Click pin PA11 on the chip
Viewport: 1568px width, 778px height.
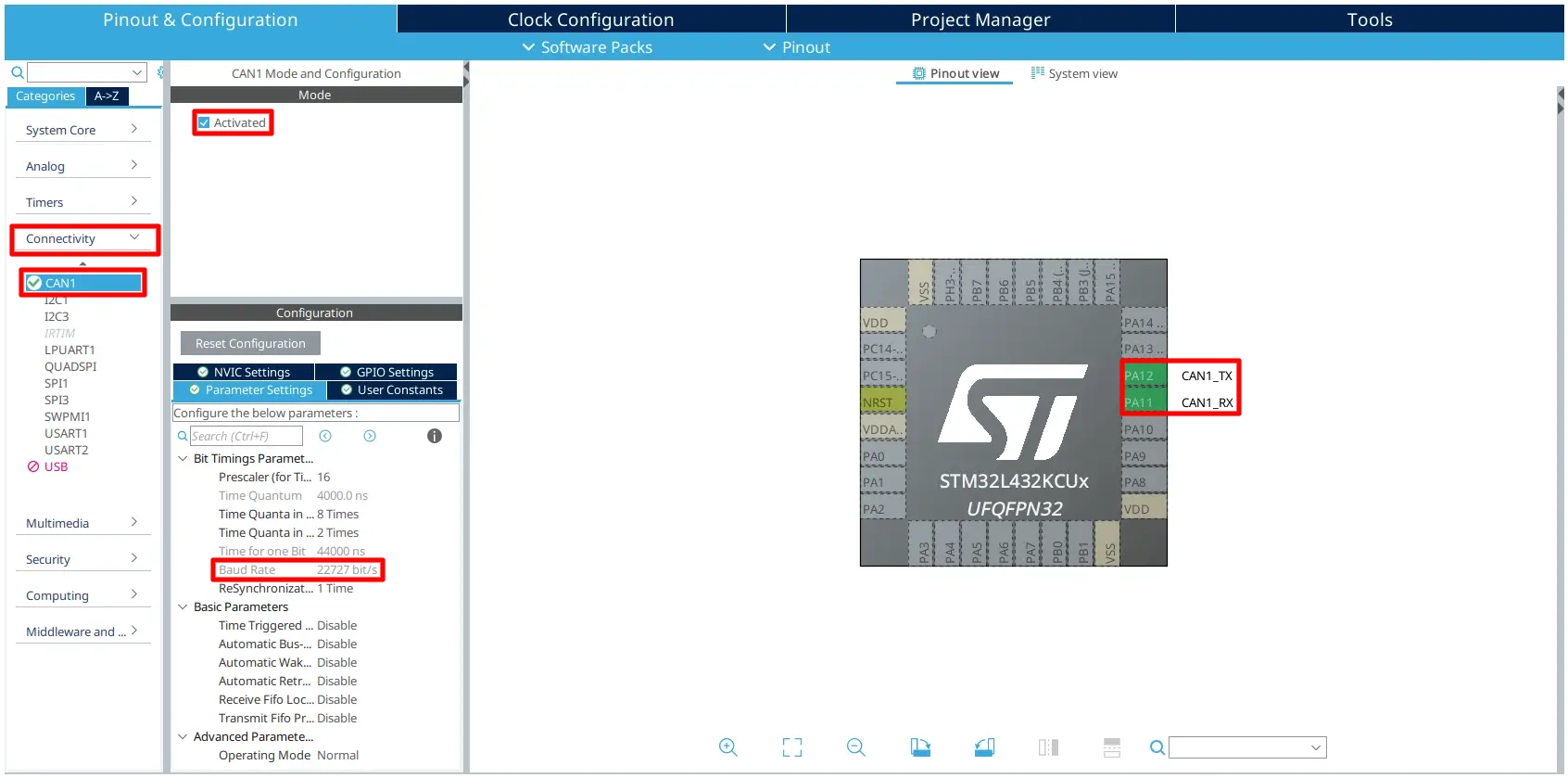pyautogui.click(x=1144, y=402)
